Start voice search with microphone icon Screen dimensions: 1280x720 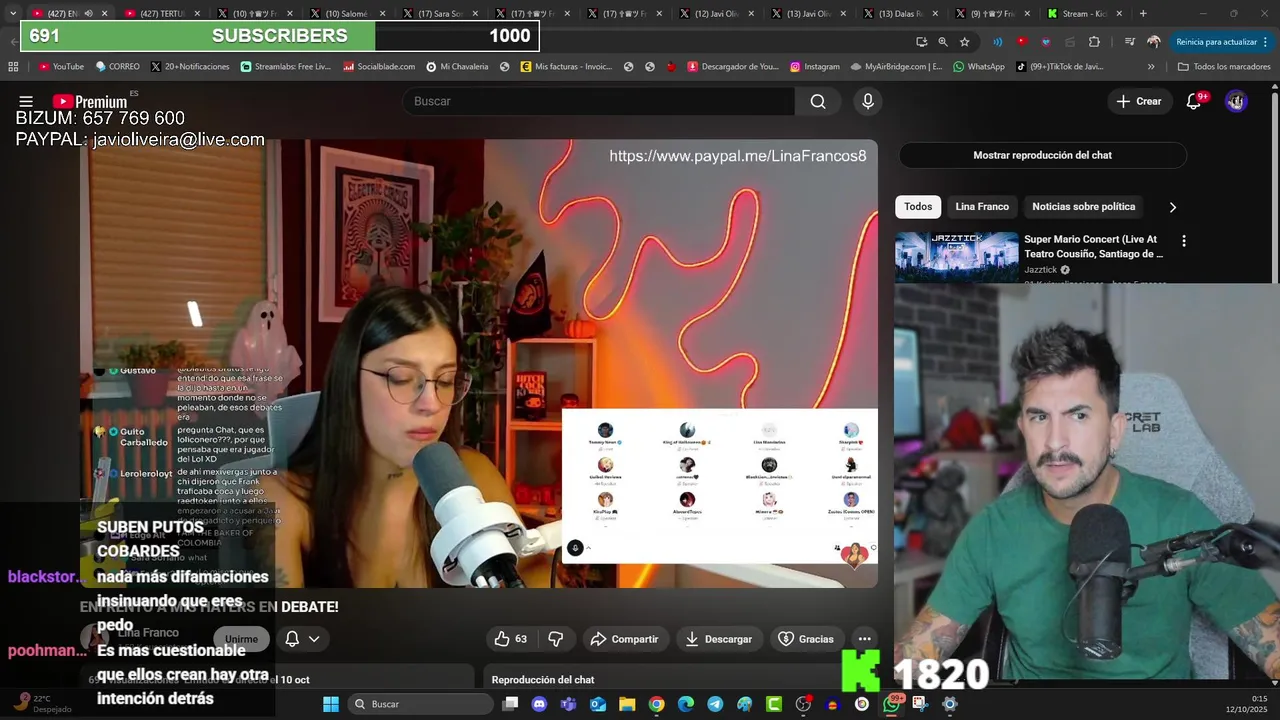pos(868,101)
